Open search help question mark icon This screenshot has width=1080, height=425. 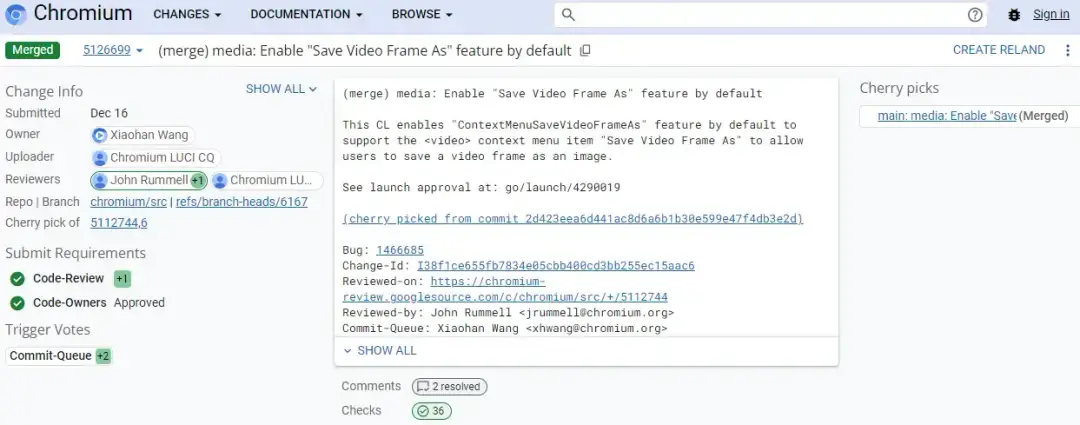[x=975, y=14]
